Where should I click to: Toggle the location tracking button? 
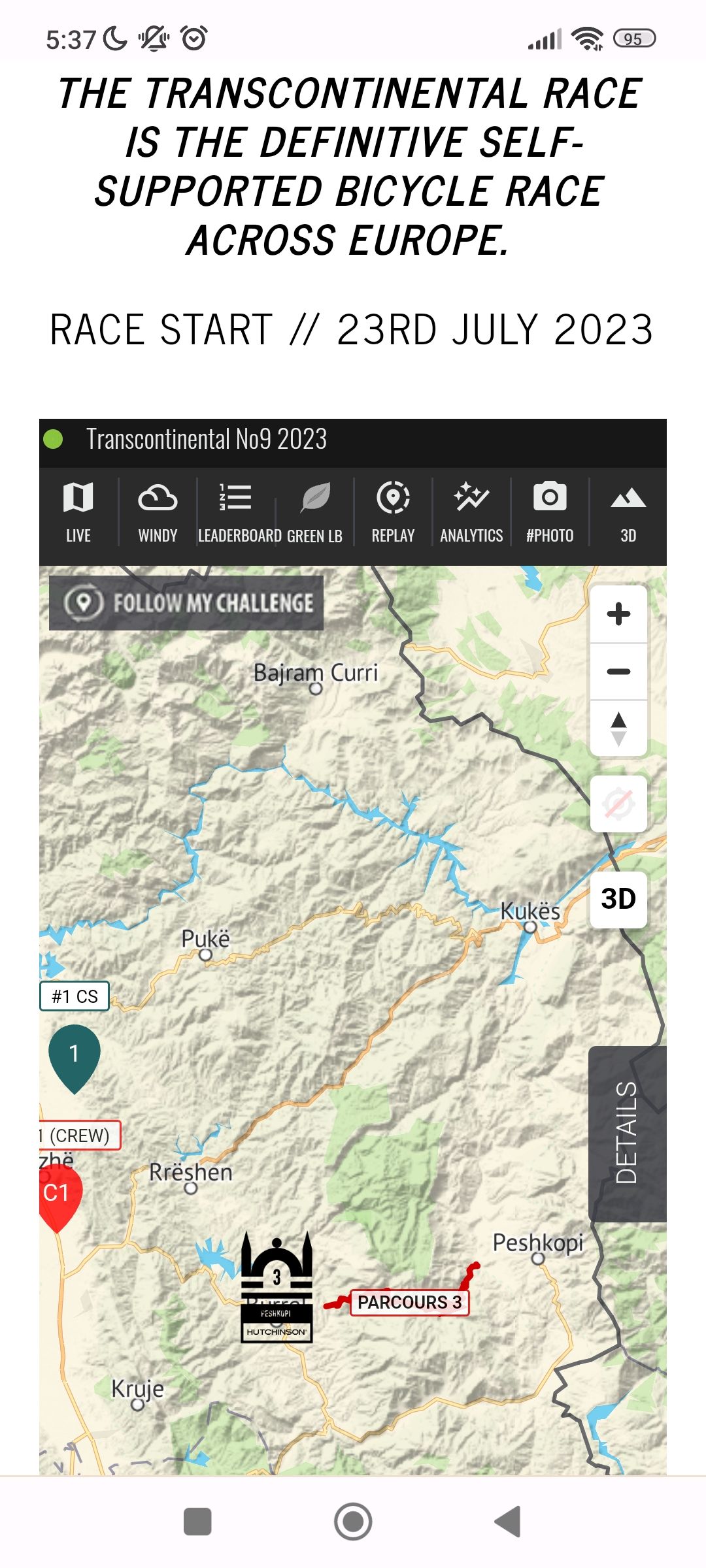click(618, 804)
